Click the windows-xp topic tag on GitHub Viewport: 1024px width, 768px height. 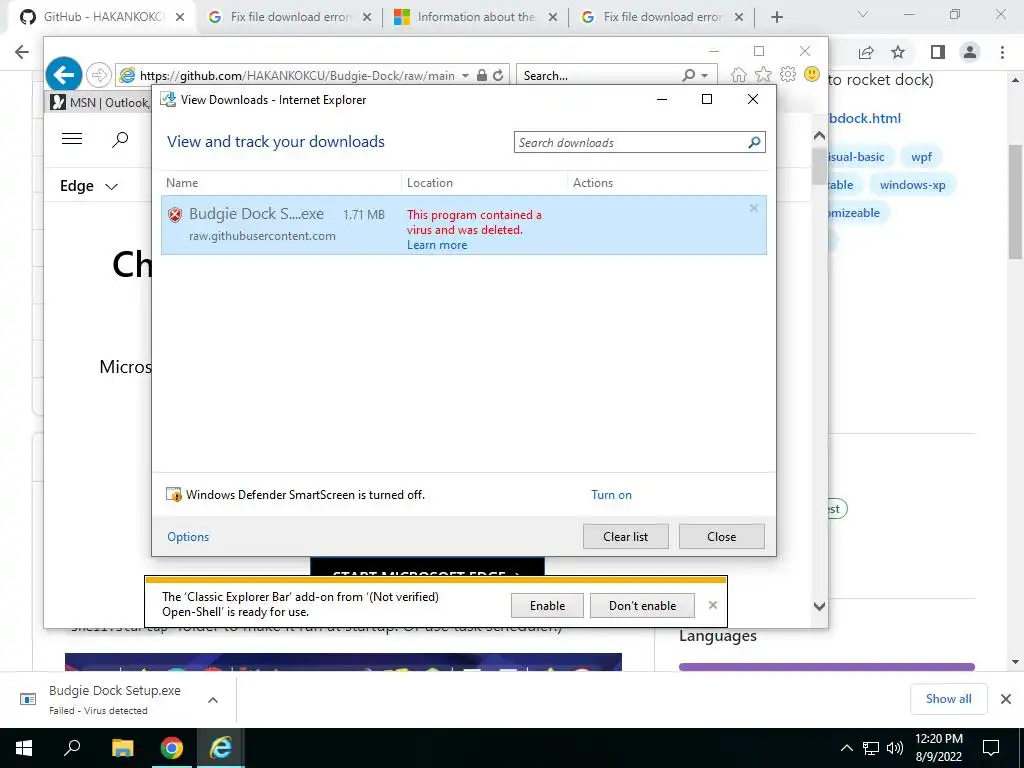[x=912, y=185]
